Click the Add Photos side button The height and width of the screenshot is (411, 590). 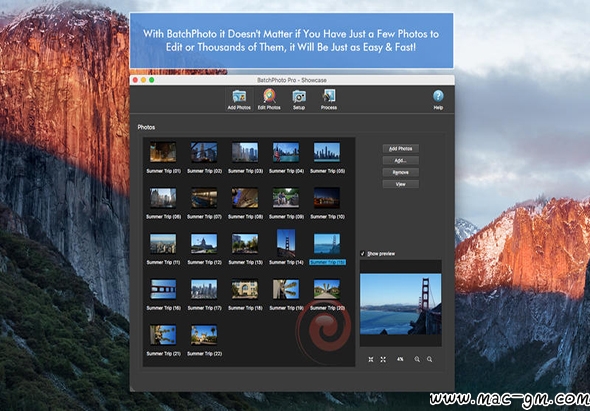401,149
